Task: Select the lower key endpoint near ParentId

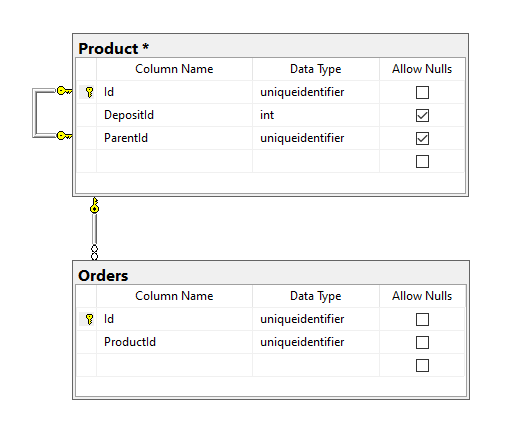Action: pyautogui.click(x=64, y=136)
